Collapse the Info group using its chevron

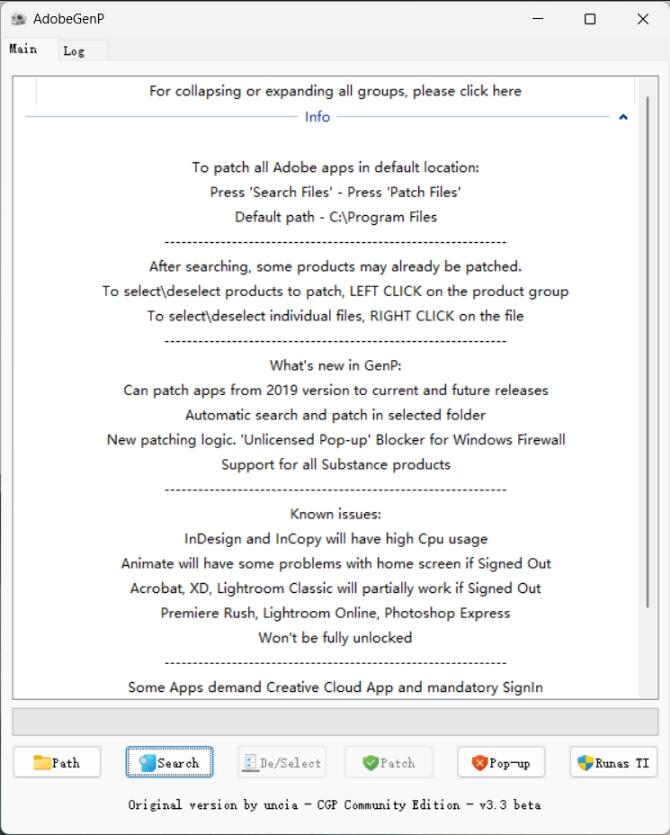click(623, 117)
